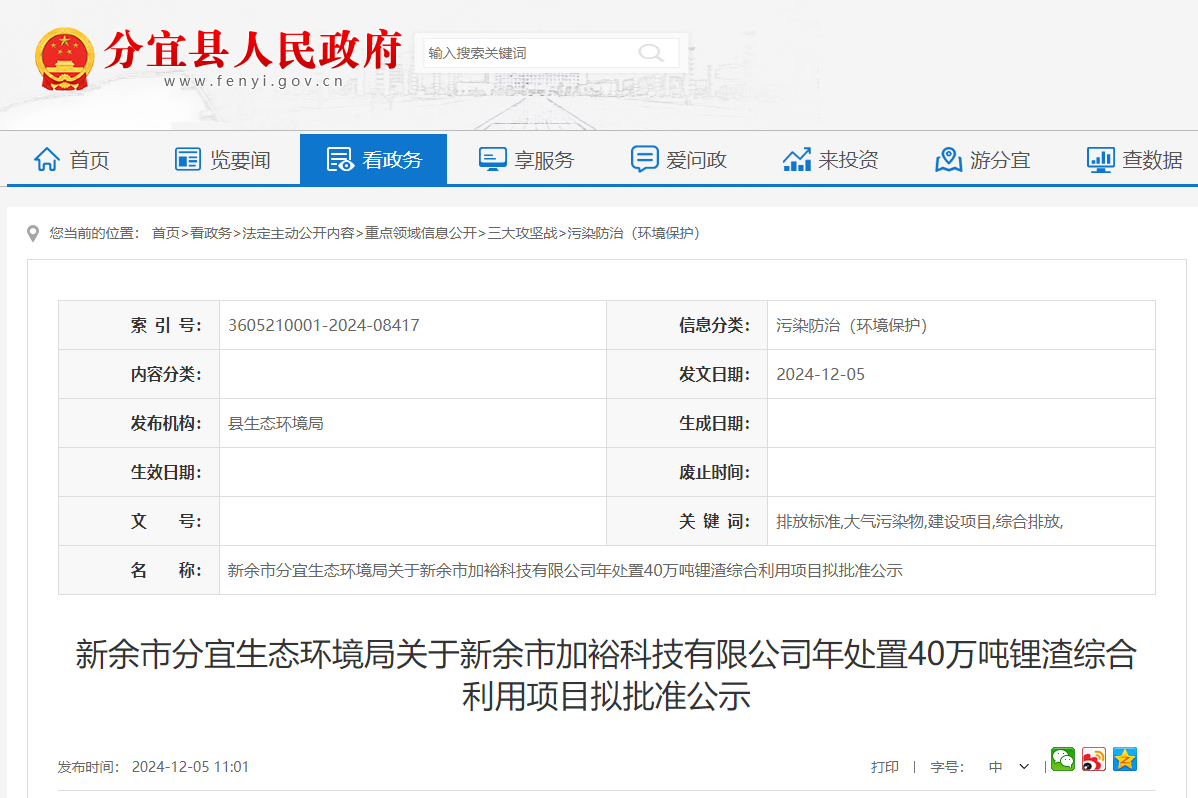This screenshot has height=798, width=1198.
Task: Share the article to WeChat
Action: pyautogui.click(x=1062, y=760)
